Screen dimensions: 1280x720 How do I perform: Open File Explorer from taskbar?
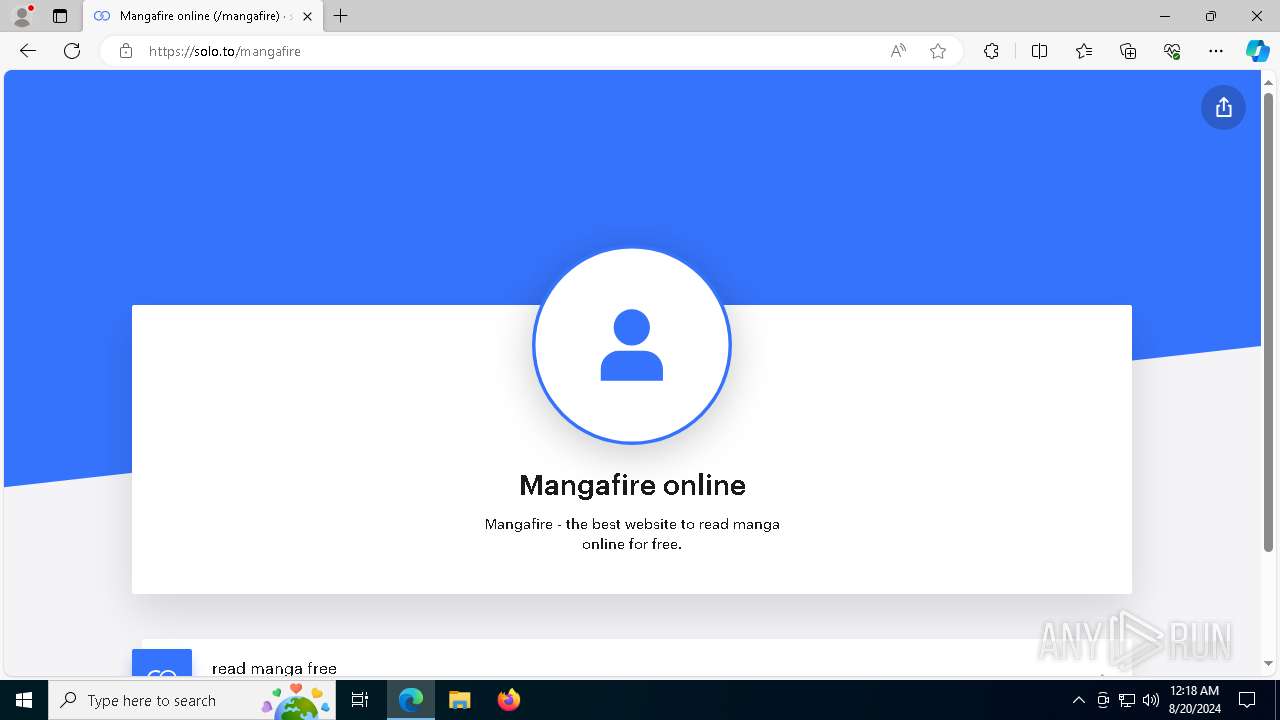coord(459,700)
